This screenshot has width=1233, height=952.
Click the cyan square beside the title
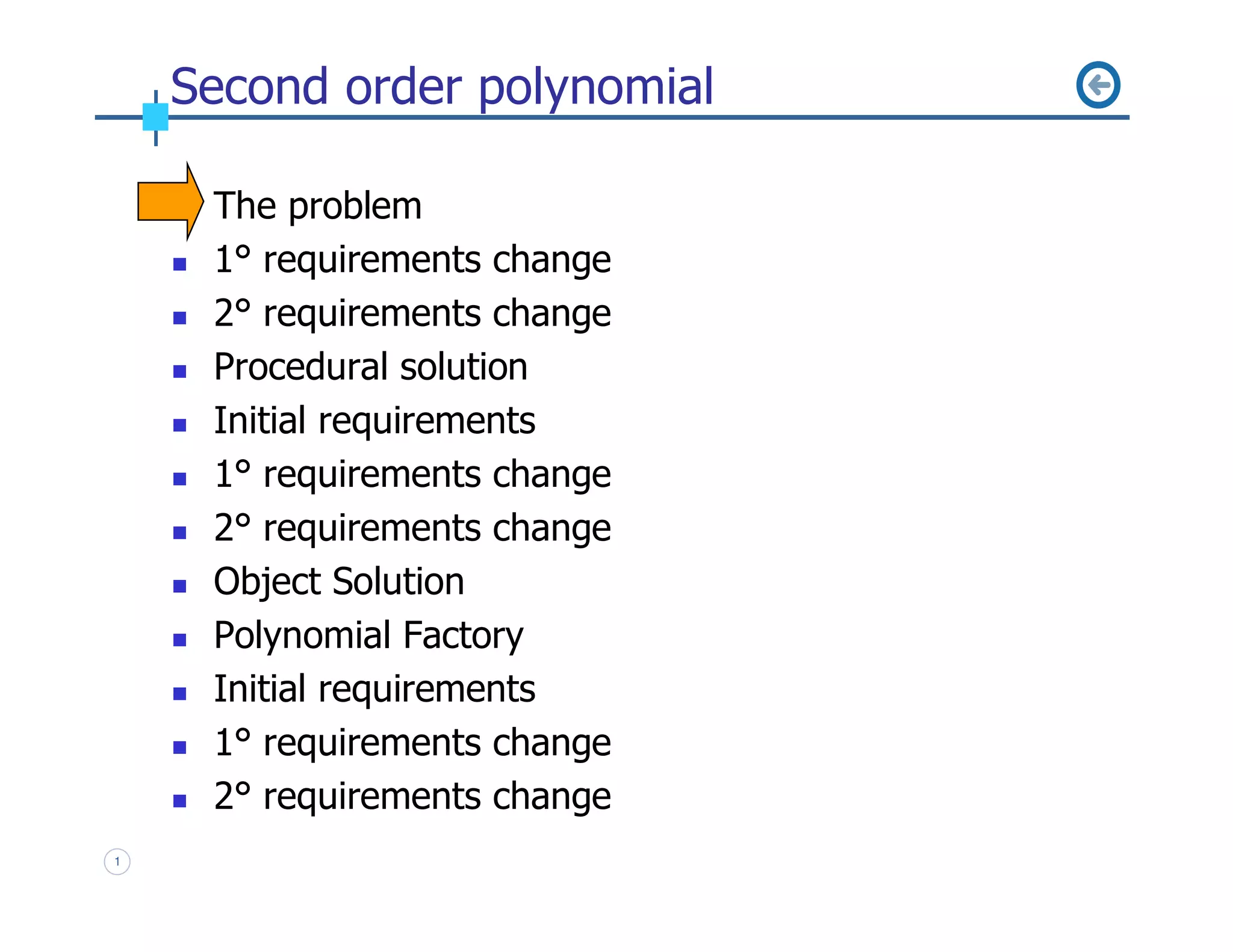point(155,117)
